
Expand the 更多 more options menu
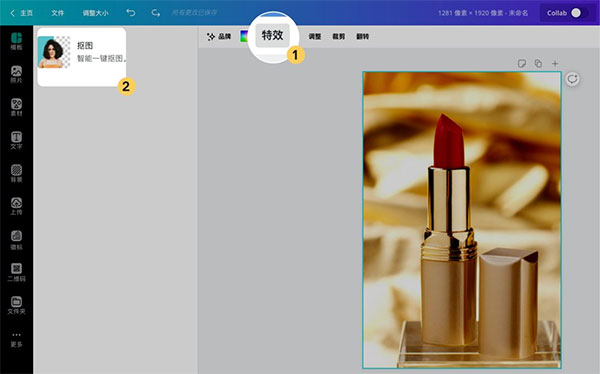(16, 339)
